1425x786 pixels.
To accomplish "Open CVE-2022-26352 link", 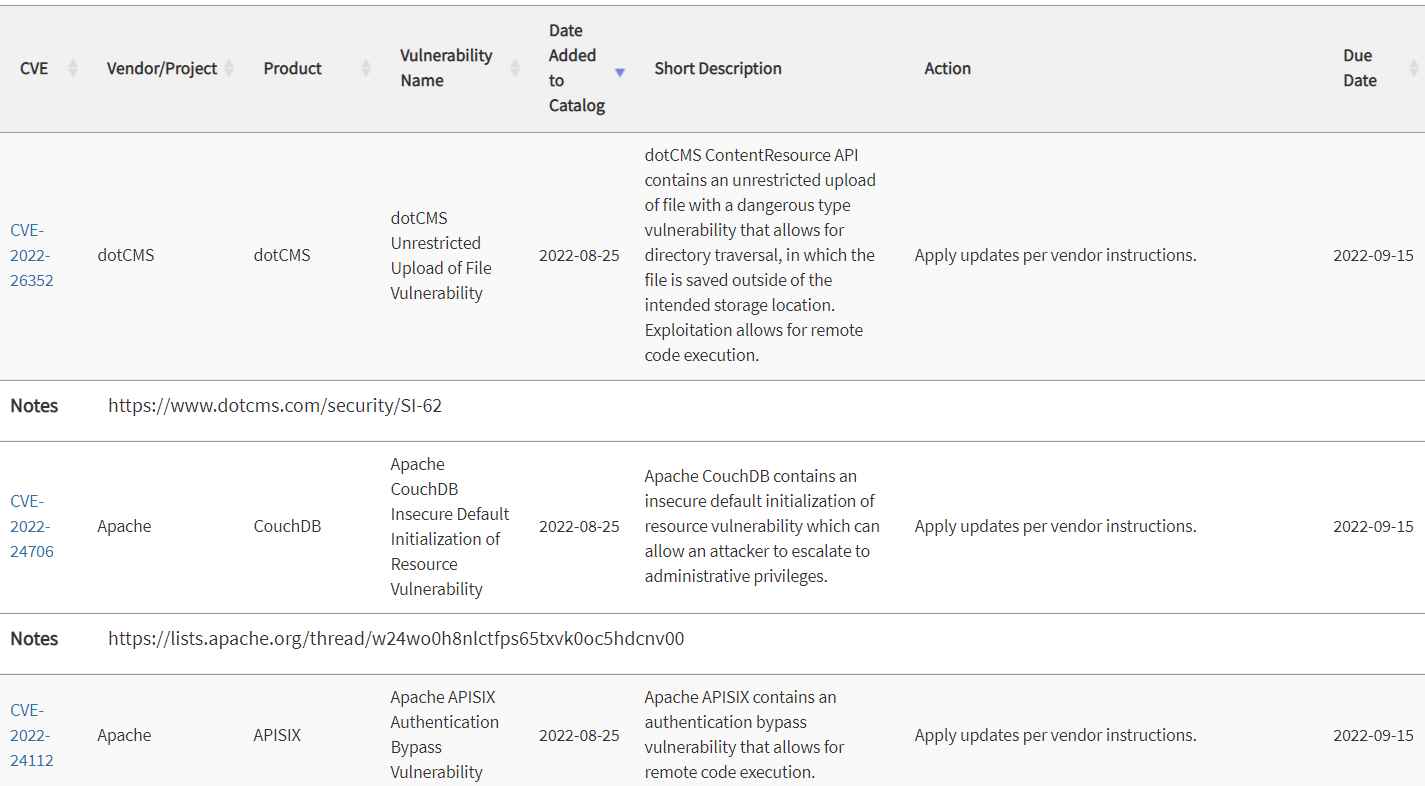I will 31,255.
